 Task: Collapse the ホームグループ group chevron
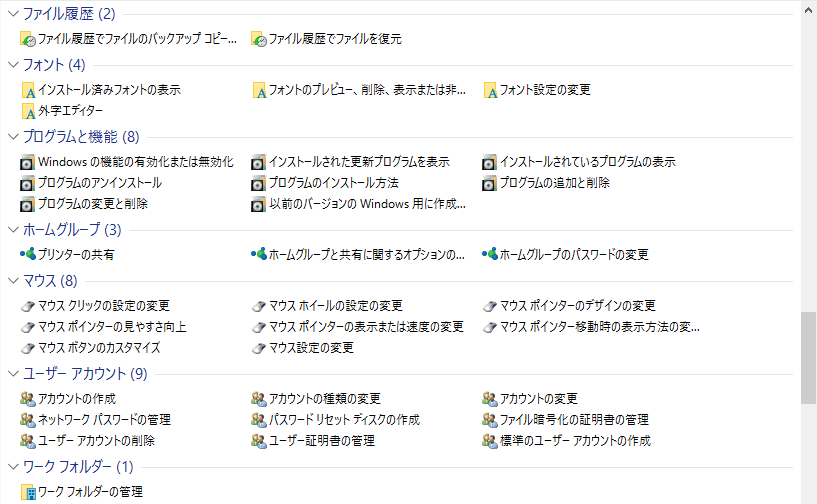click(14, 230)
